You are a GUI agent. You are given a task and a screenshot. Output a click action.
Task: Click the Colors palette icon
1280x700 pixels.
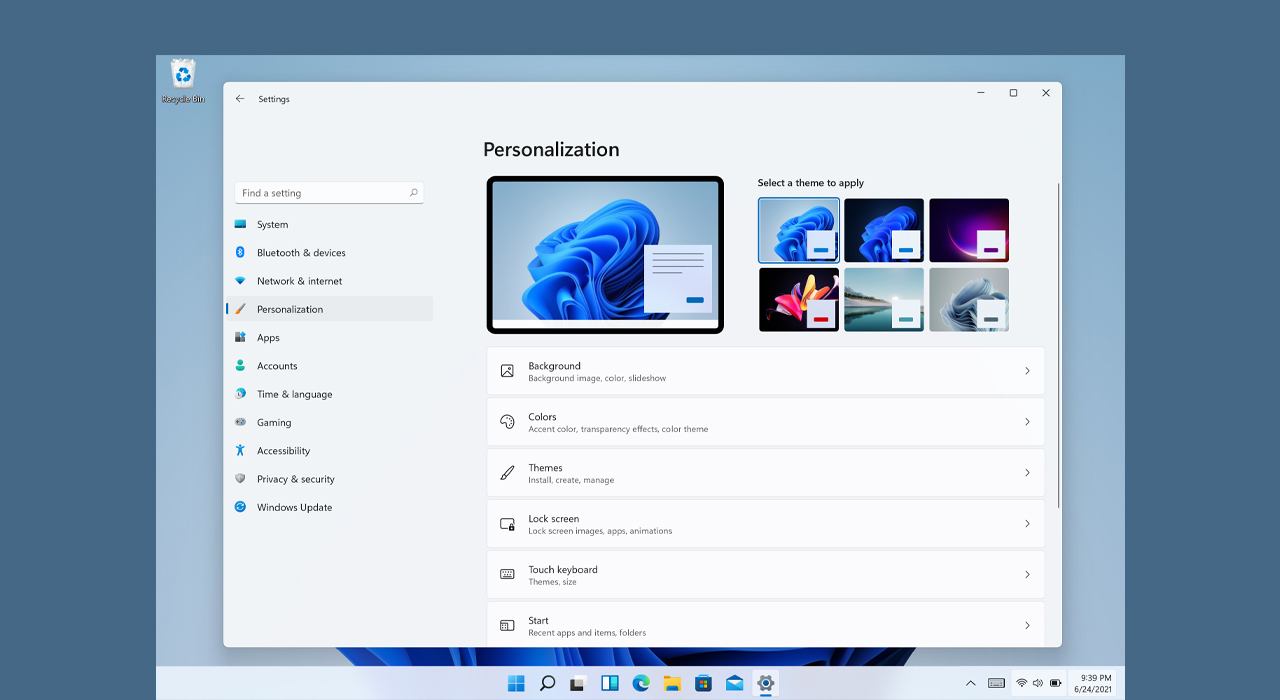tap(507, 422)
